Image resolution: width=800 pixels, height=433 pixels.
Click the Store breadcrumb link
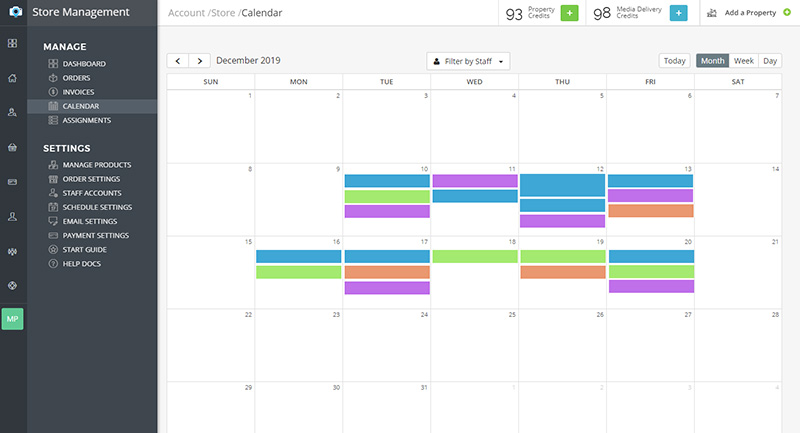pyautogui.click(x=222, y=12)
